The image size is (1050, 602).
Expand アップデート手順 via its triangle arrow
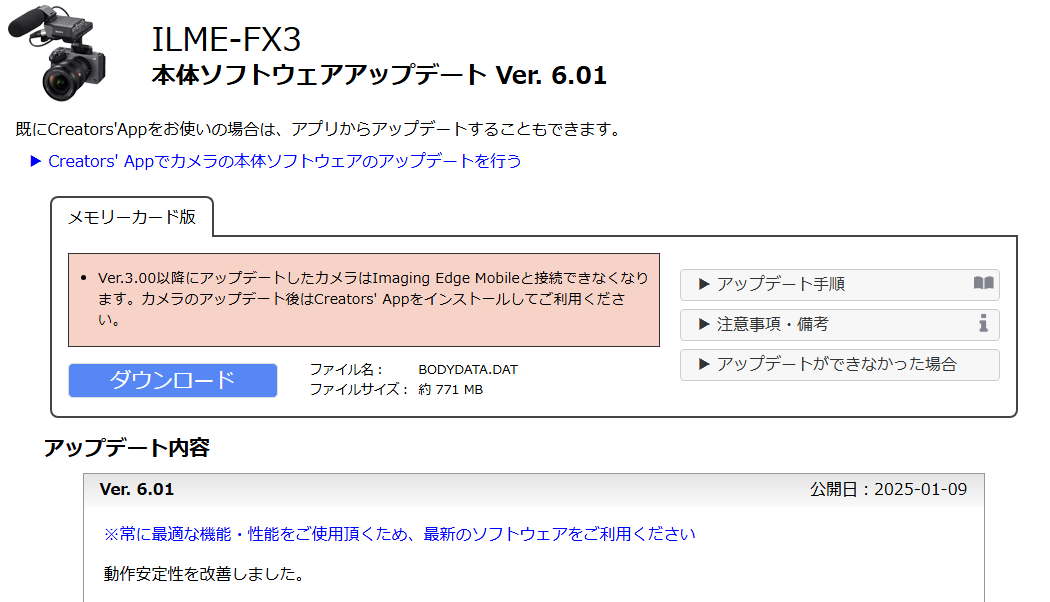coord(704,284)
